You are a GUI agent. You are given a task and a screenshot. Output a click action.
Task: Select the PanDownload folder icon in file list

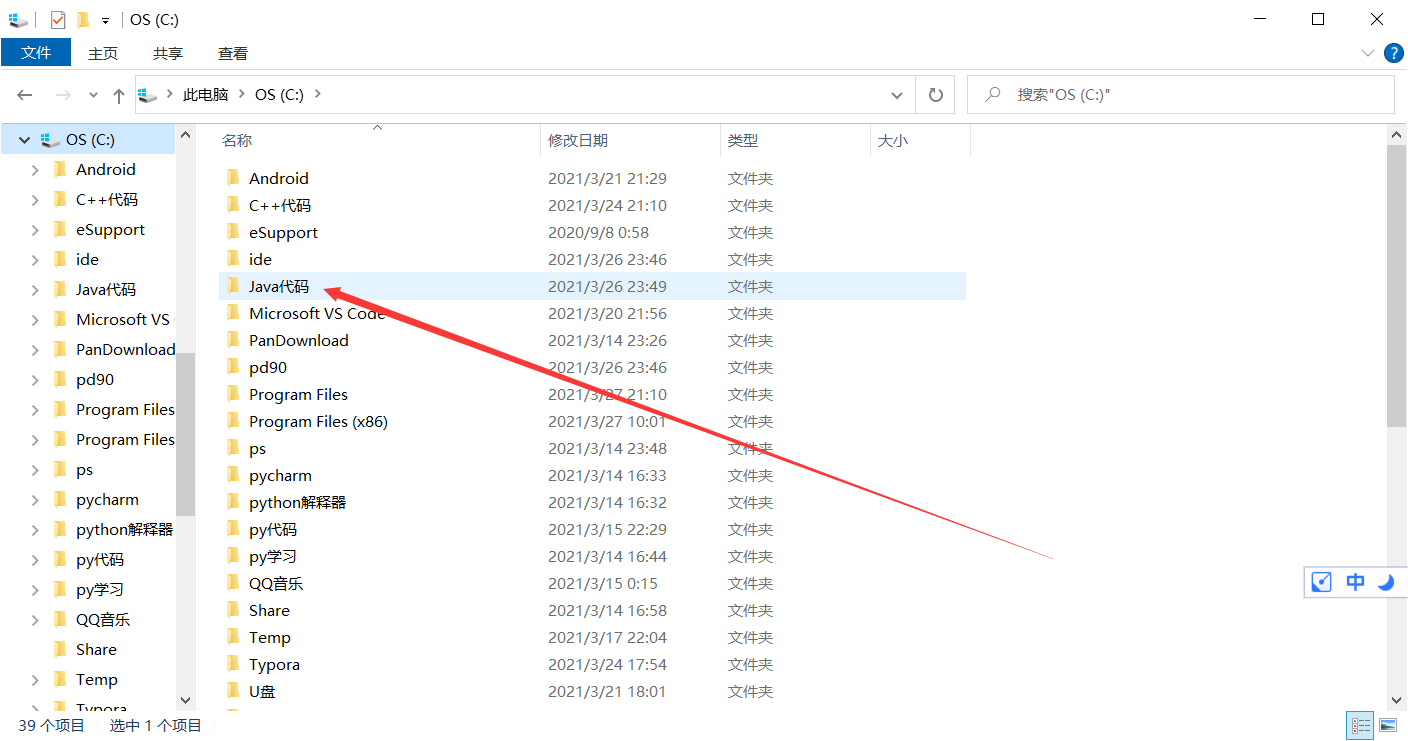point(233,340)
